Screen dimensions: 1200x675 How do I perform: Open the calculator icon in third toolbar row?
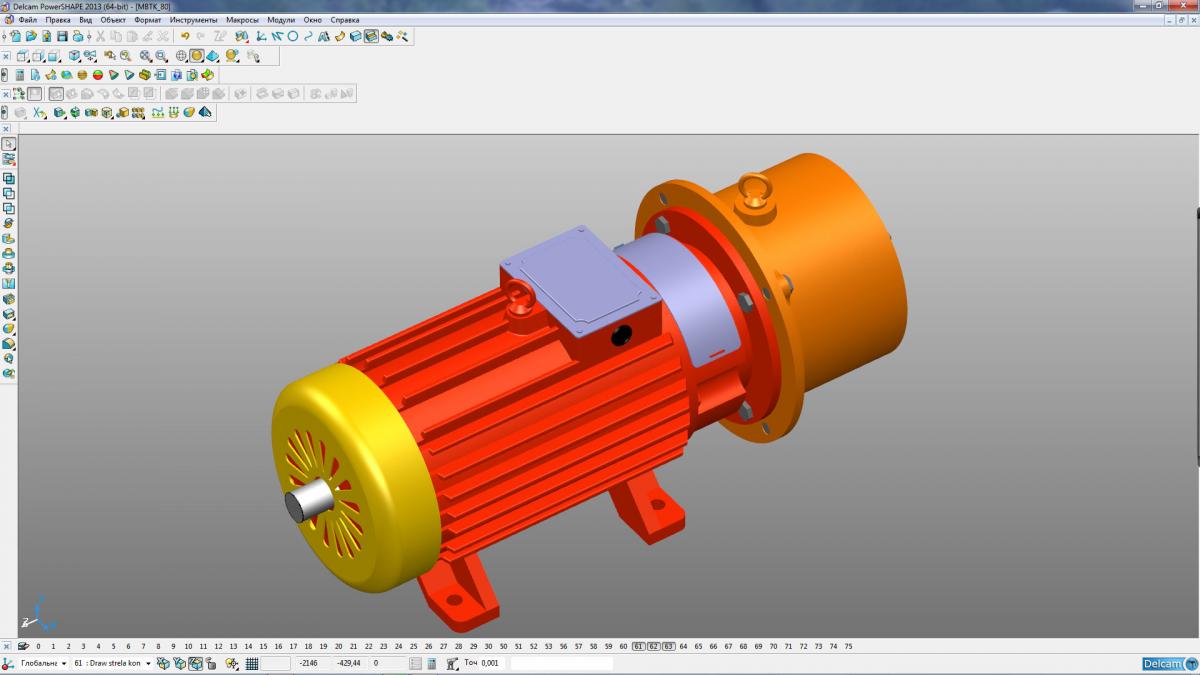20,75
